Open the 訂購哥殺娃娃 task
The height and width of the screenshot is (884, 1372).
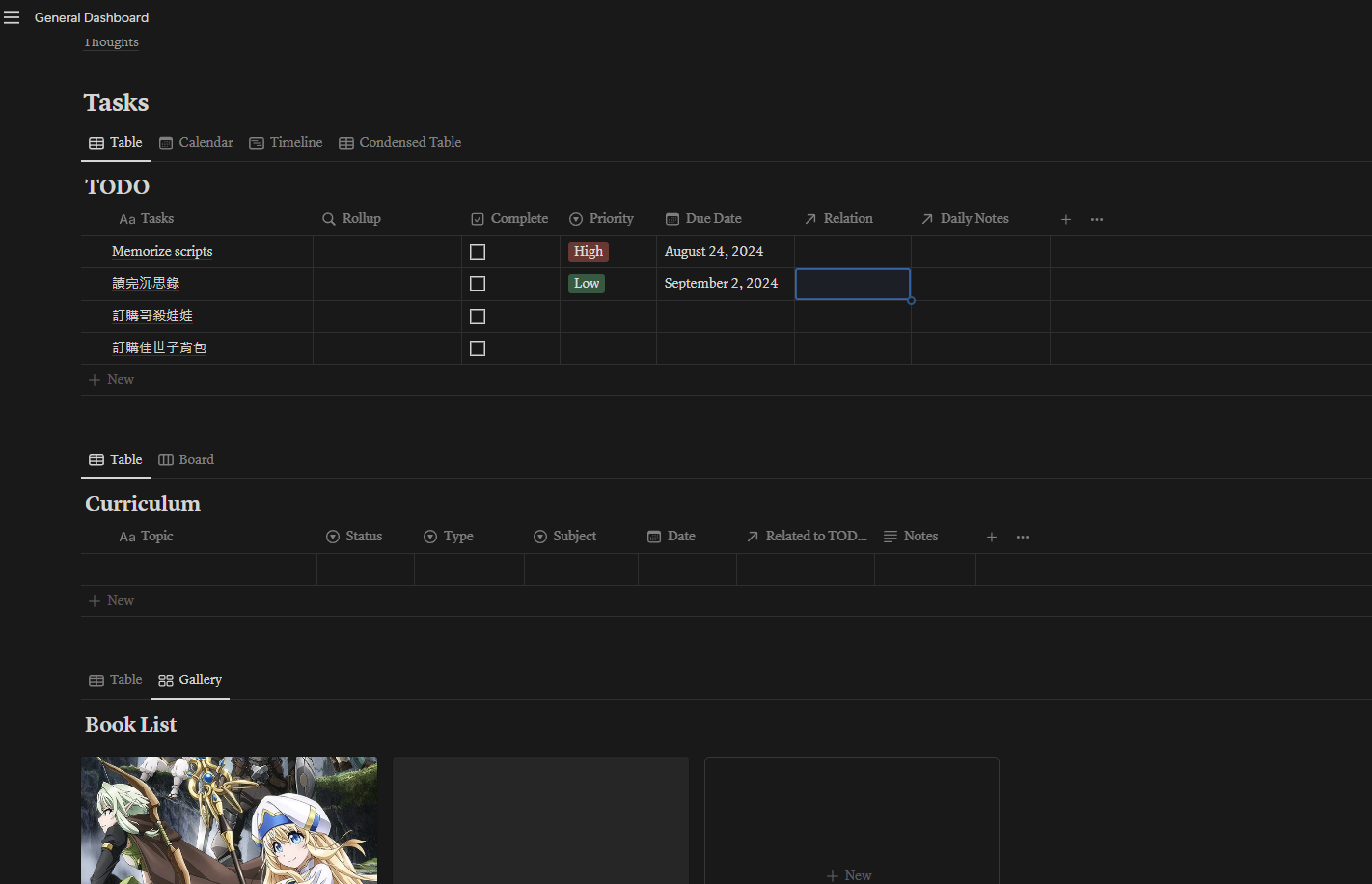click(152, 316)
